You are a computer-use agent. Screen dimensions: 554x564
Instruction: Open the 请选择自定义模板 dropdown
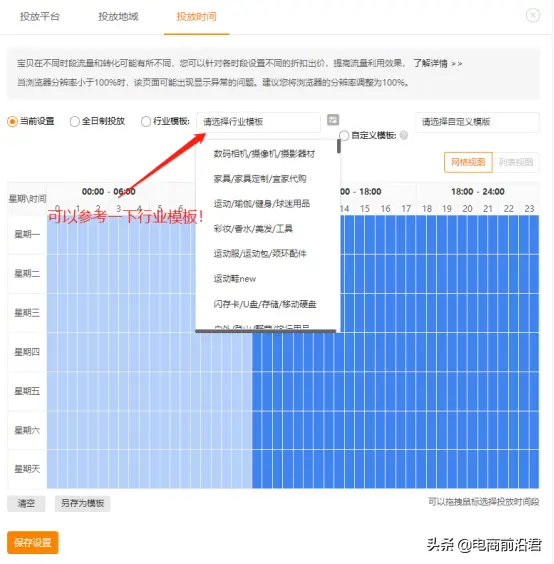pyautogui.click(x=477, y=122)
